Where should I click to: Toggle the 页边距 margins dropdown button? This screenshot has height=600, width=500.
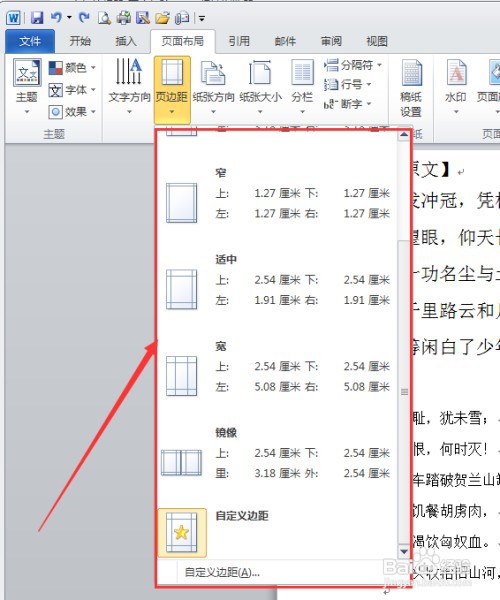click(172, 90)
